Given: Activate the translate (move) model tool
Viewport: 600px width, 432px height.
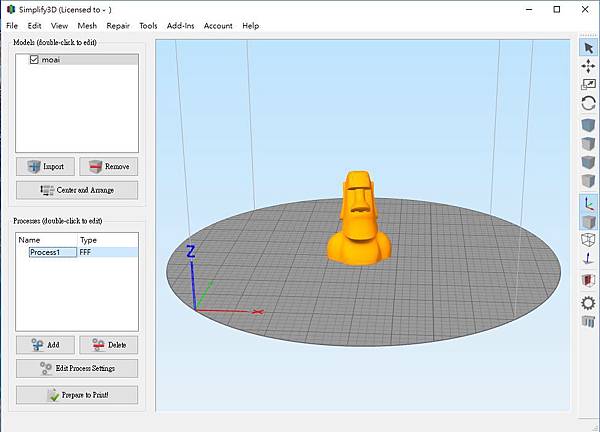Looking at the screenshot, I should pyautogui.click(x=588, y=66).
